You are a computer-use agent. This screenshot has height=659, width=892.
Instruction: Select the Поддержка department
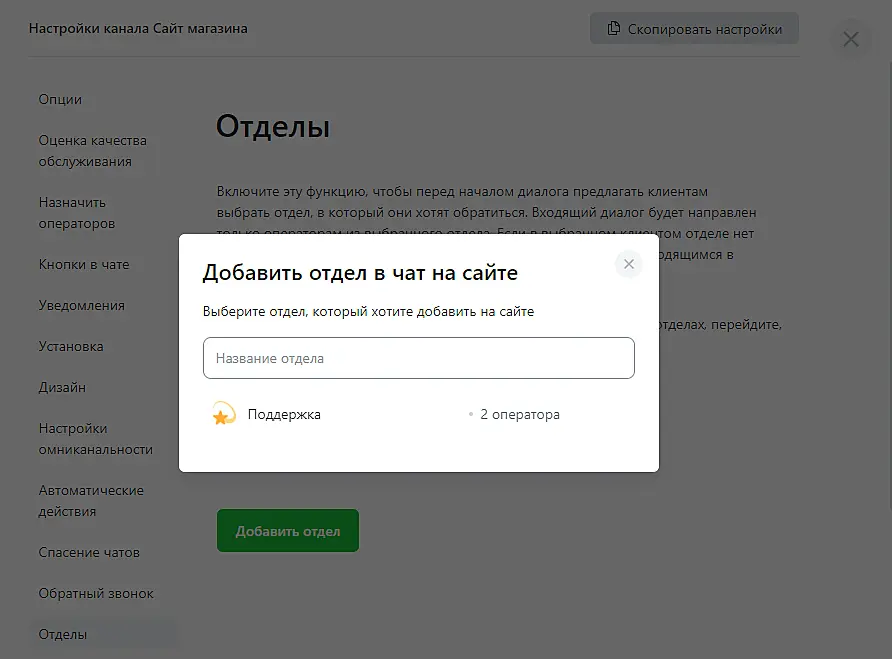pos(285,414)
